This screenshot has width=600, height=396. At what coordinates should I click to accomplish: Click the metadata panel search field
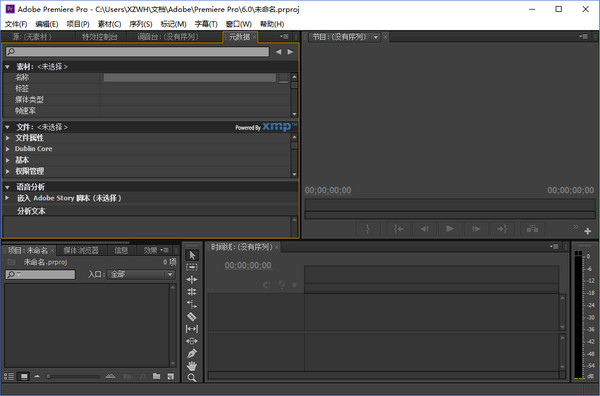pos(137,52)
